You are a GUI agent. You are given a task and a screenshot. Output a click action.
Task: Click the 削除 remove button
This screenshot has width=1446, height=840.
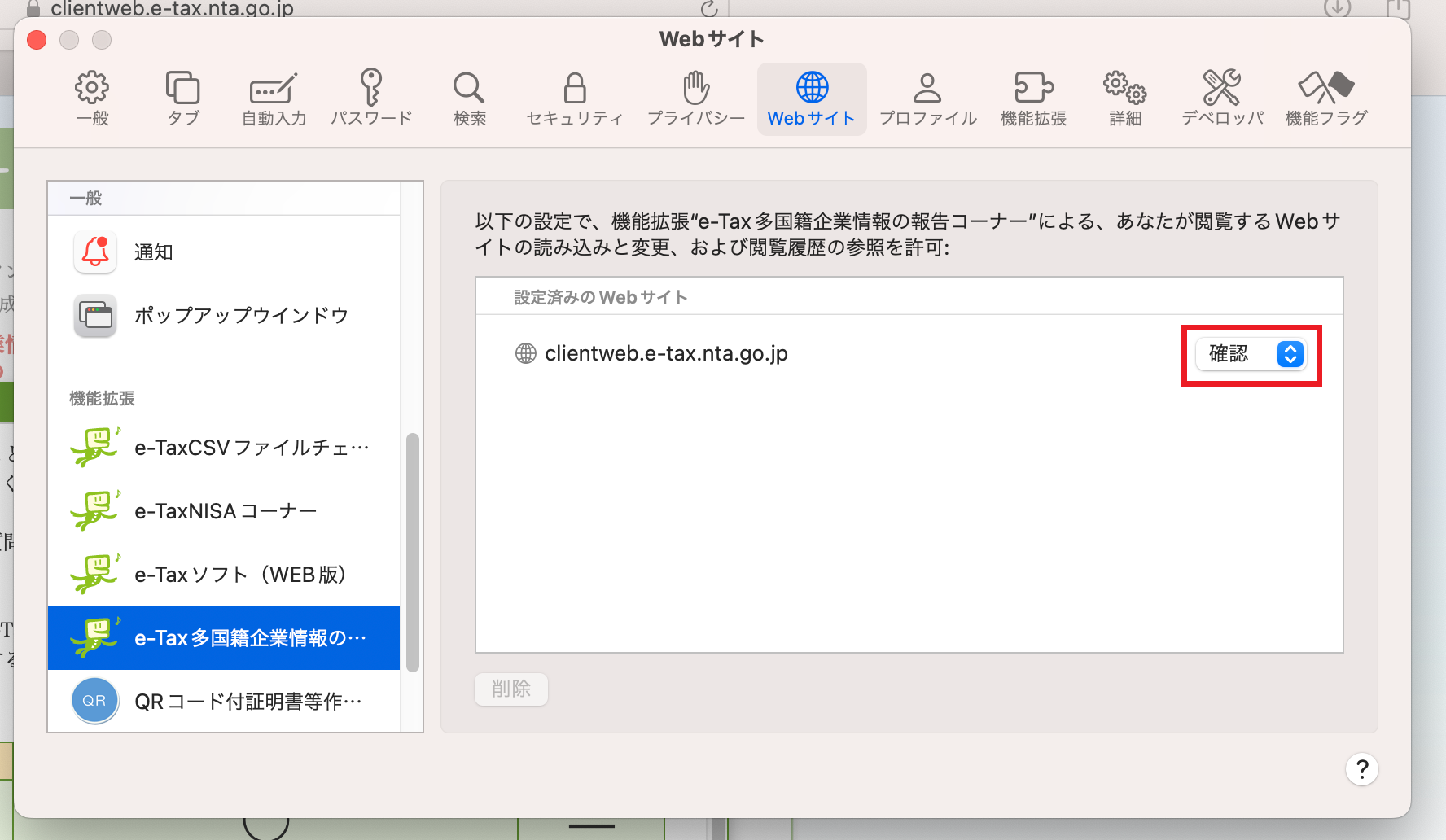(x=511, y=689)
